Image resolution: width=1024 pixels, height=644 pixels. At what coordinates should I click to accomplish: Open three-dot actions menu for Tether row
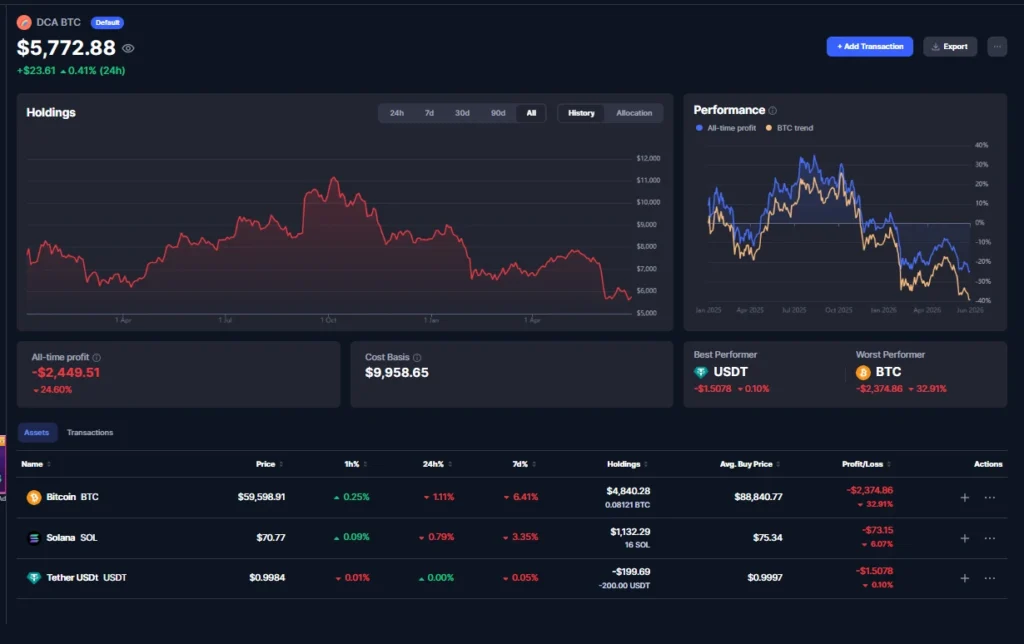point(990,578)
